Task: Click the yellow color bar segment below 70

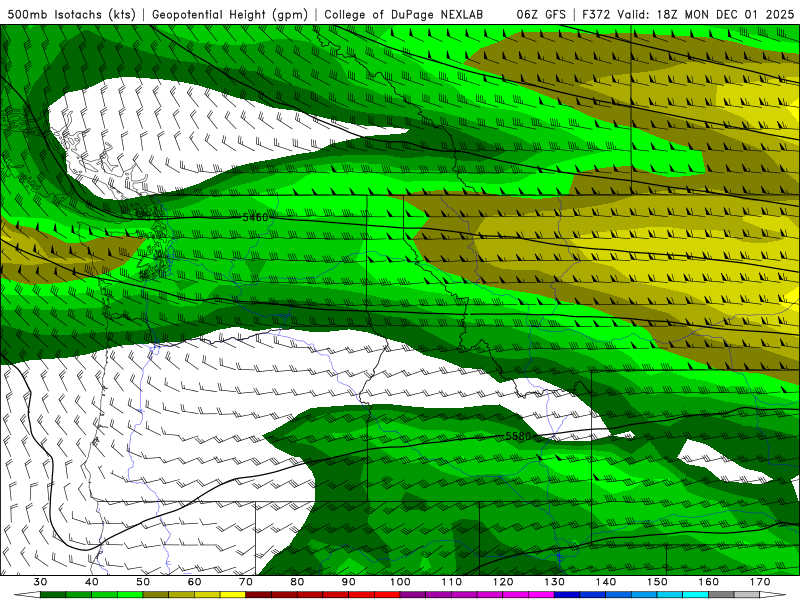Action: tap(233, 595)
